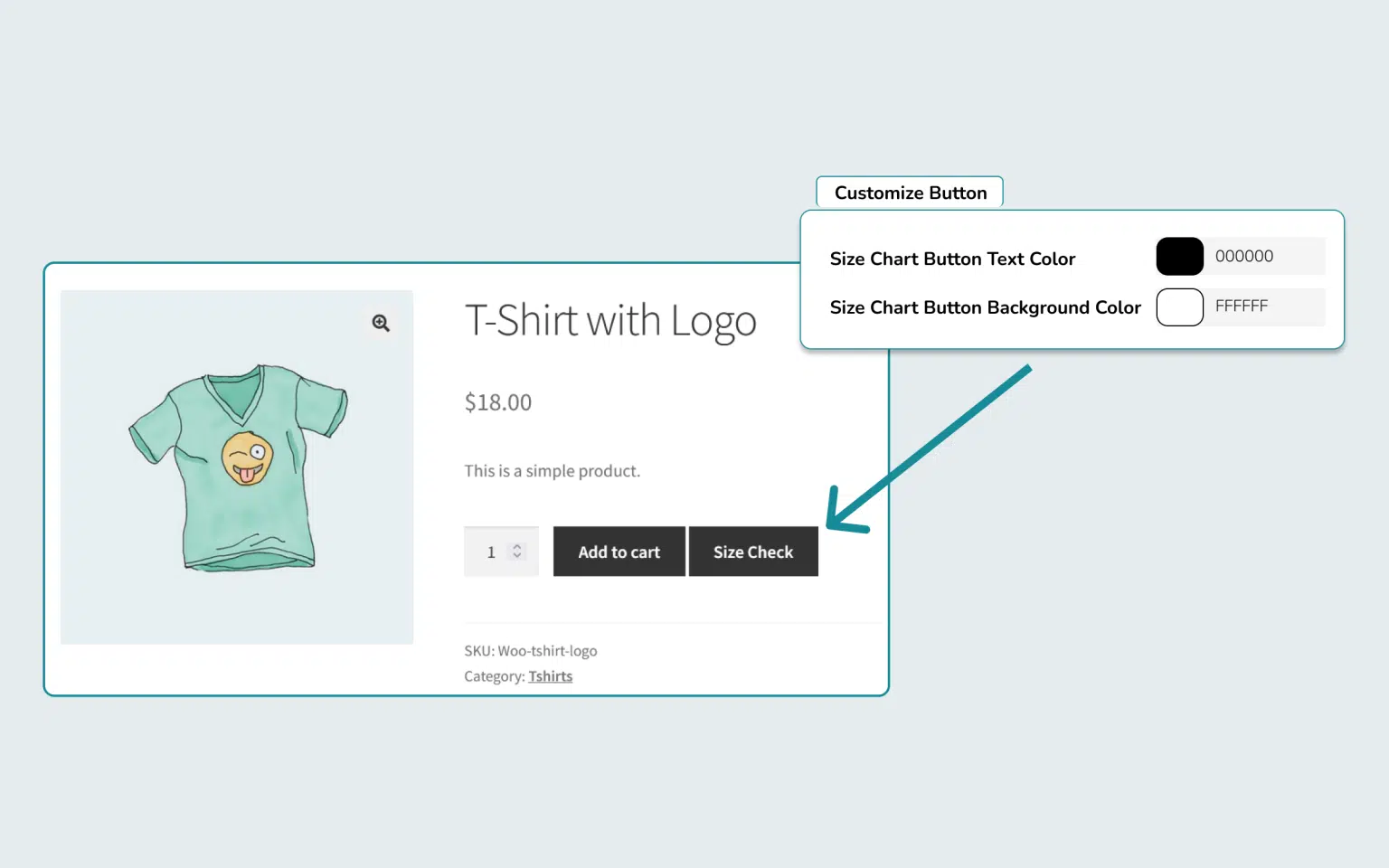Click the Size Chart Button Background Color label
This screenshot has height=868, width=1389.
985,308
